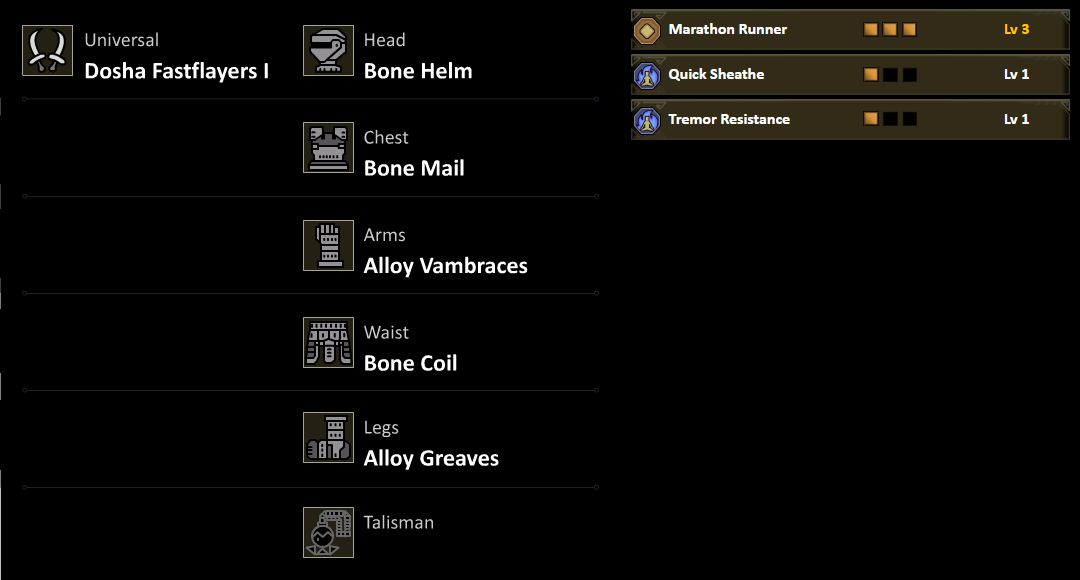Click the Talisman slot label
Screen dimensions: 1080x580
click(398, 522)
